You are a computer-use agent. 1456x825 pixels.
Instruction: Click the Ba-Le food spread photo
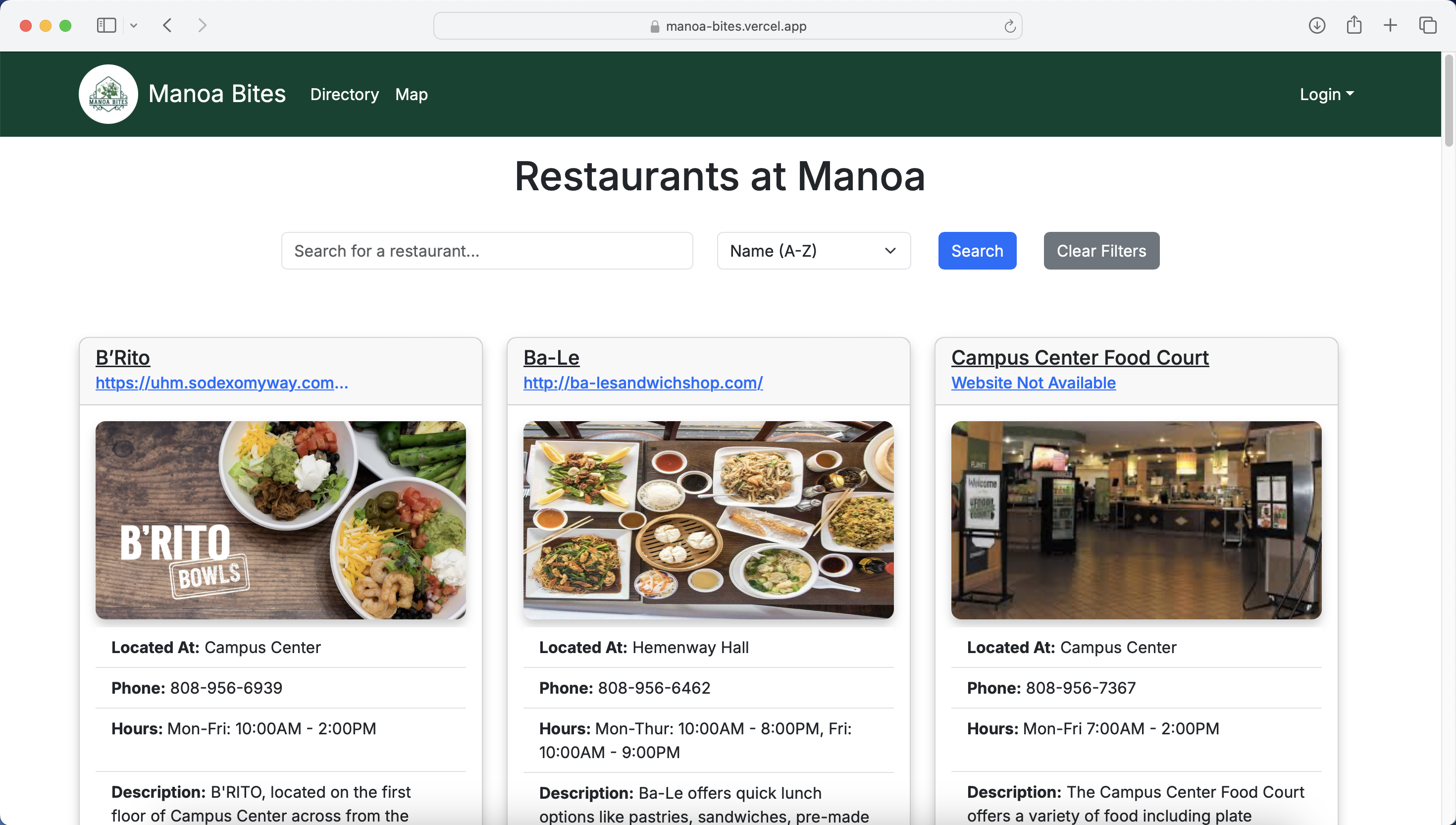click(709, 520)
